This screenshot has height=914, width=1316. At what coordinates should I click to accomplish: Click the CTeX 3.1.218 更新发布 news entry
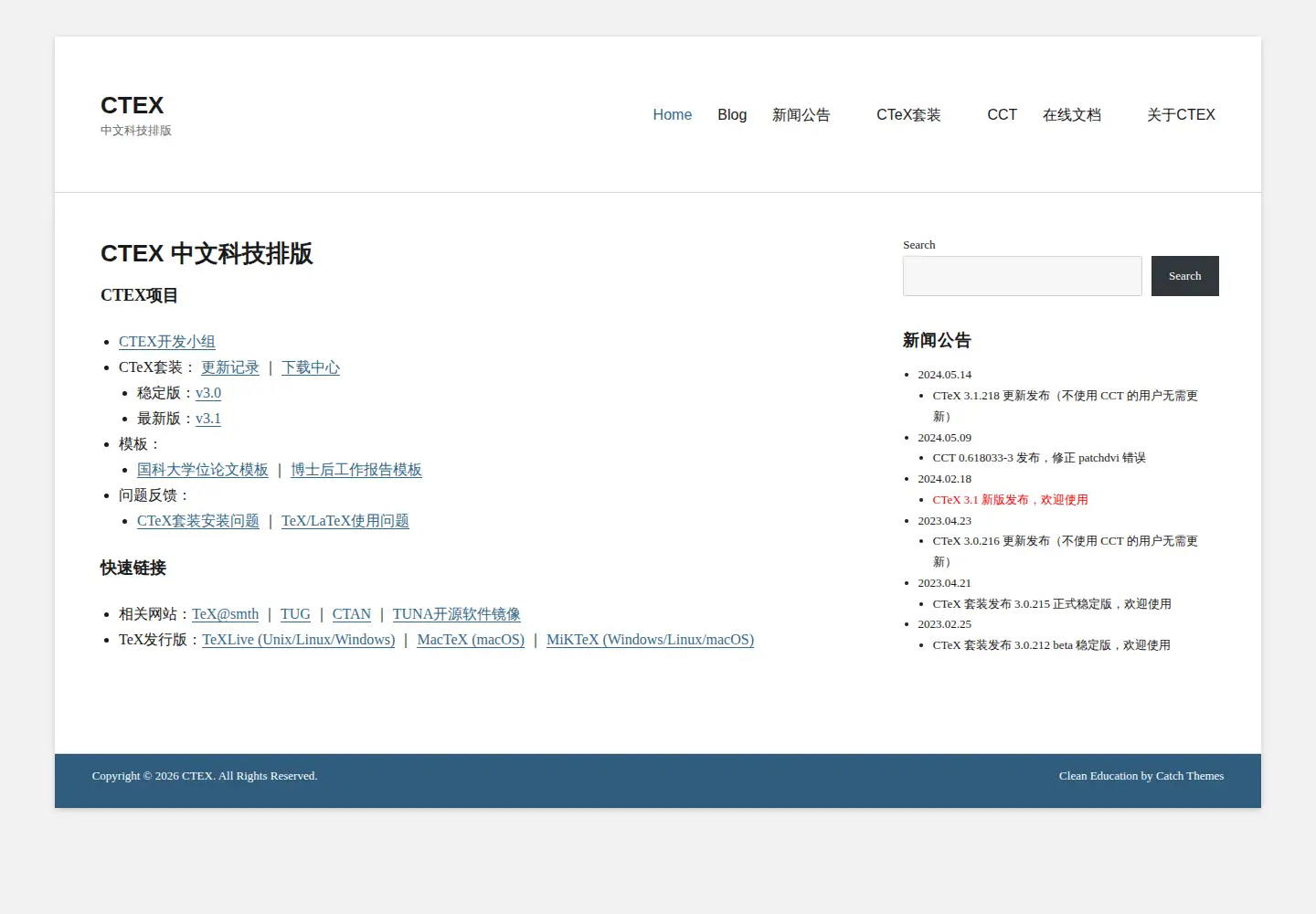[1065, 406]
